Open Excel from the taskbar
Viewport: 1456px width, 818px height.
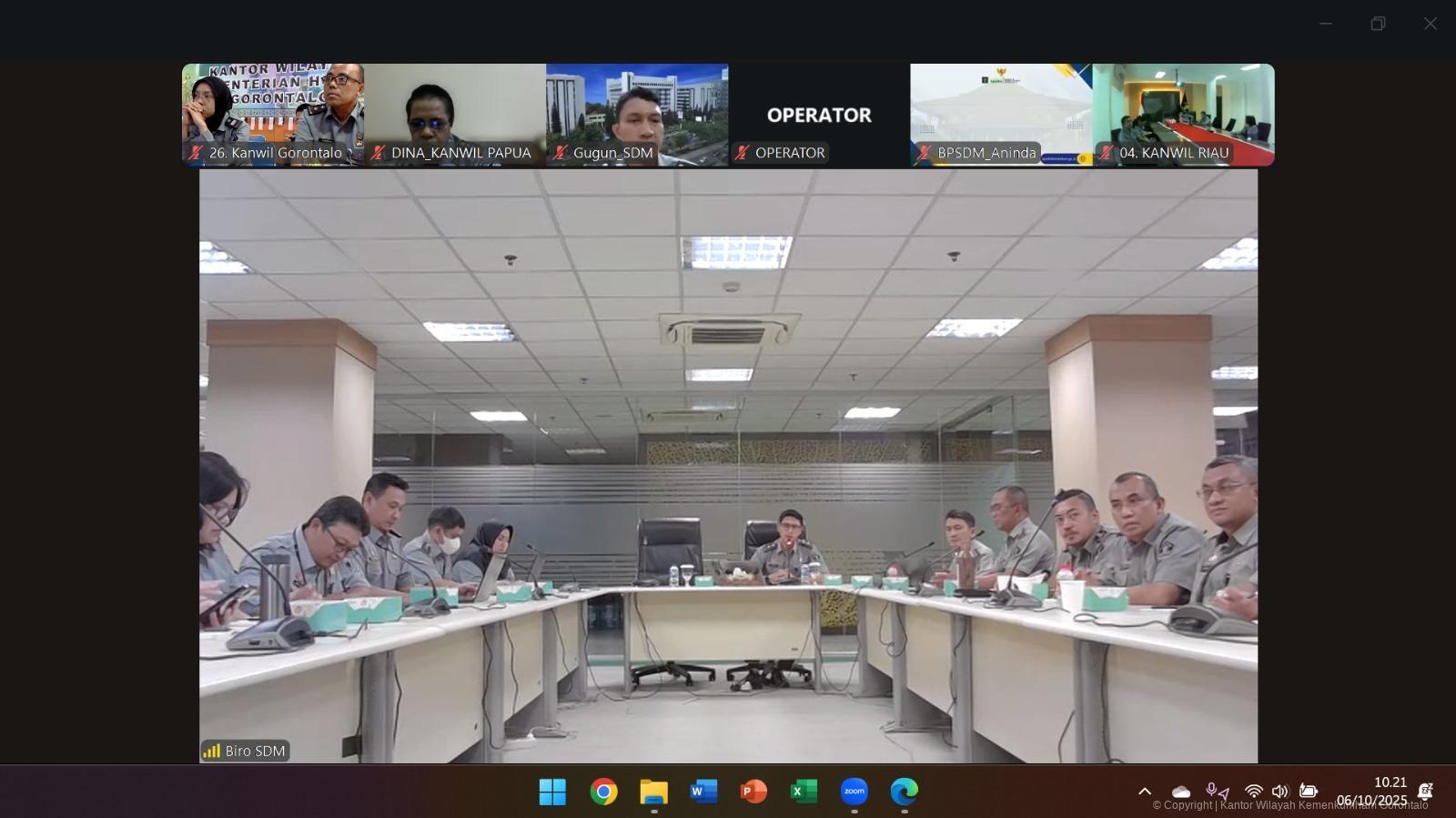(804, 792)
